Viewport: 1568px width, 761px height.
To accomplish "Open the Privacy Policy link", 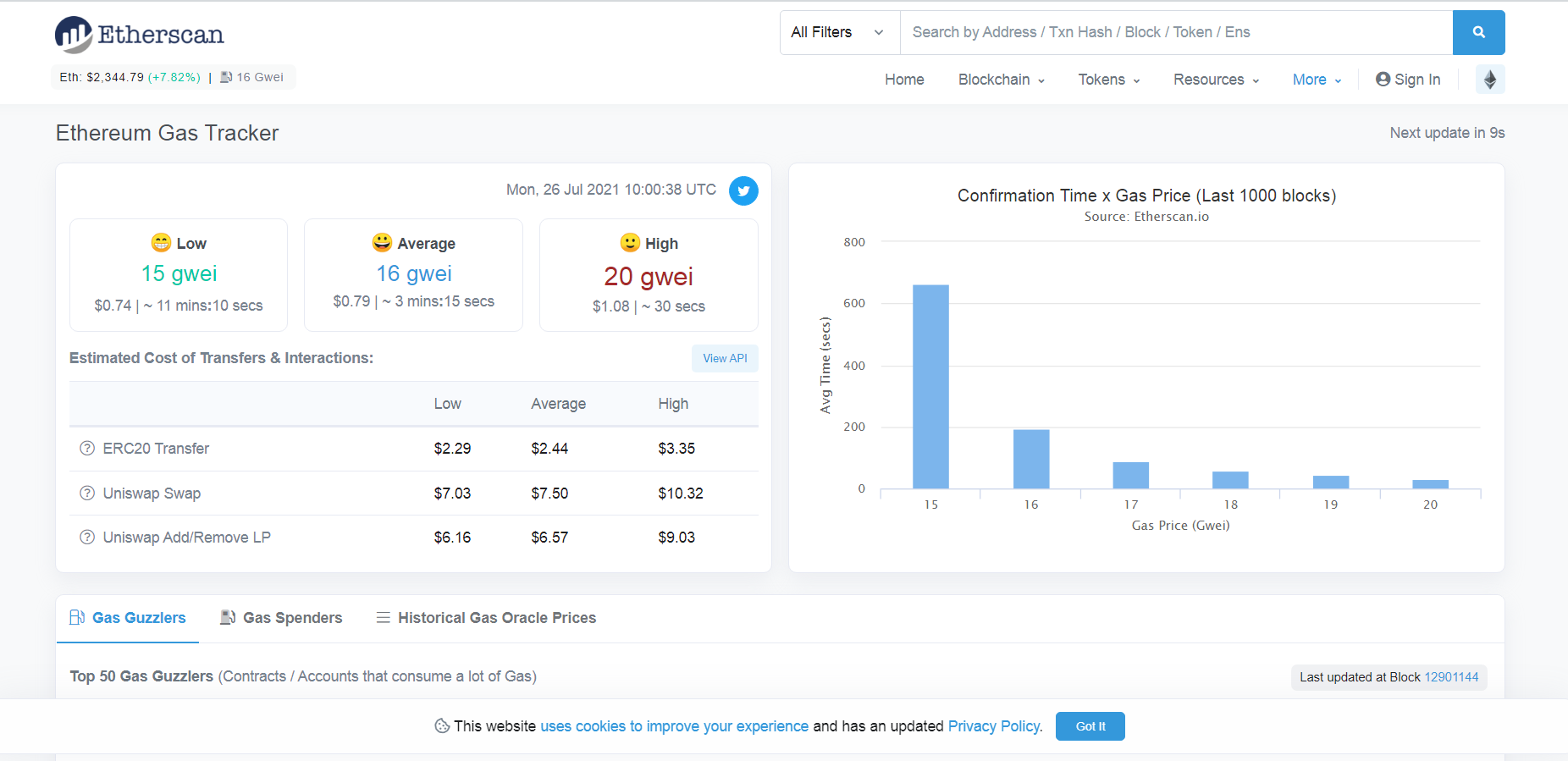I will pyautogui.click(x=994, y=726).
